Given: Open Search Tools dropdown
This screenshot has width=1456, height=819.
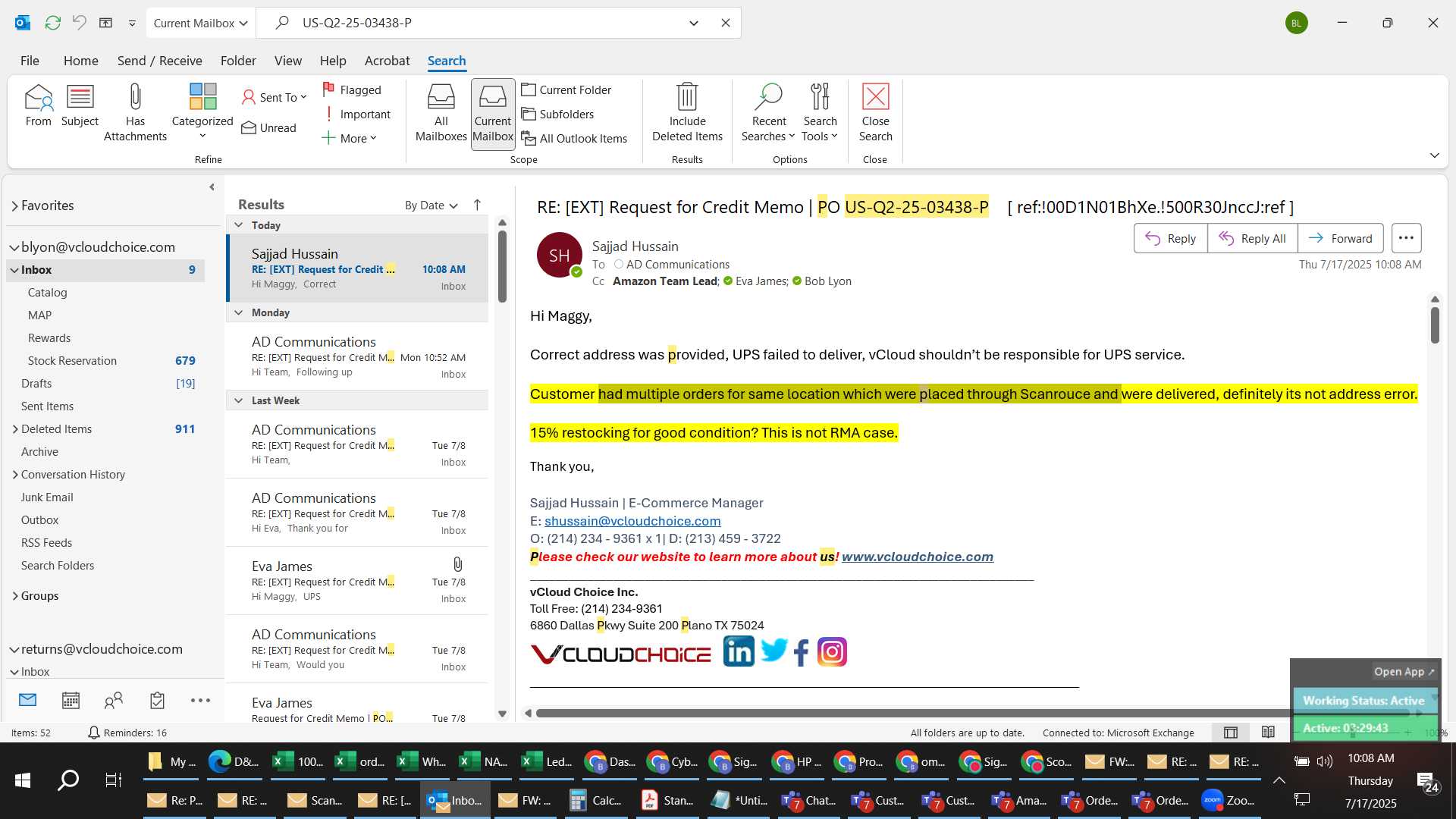Looking at the screenshot, I should 820,113.
